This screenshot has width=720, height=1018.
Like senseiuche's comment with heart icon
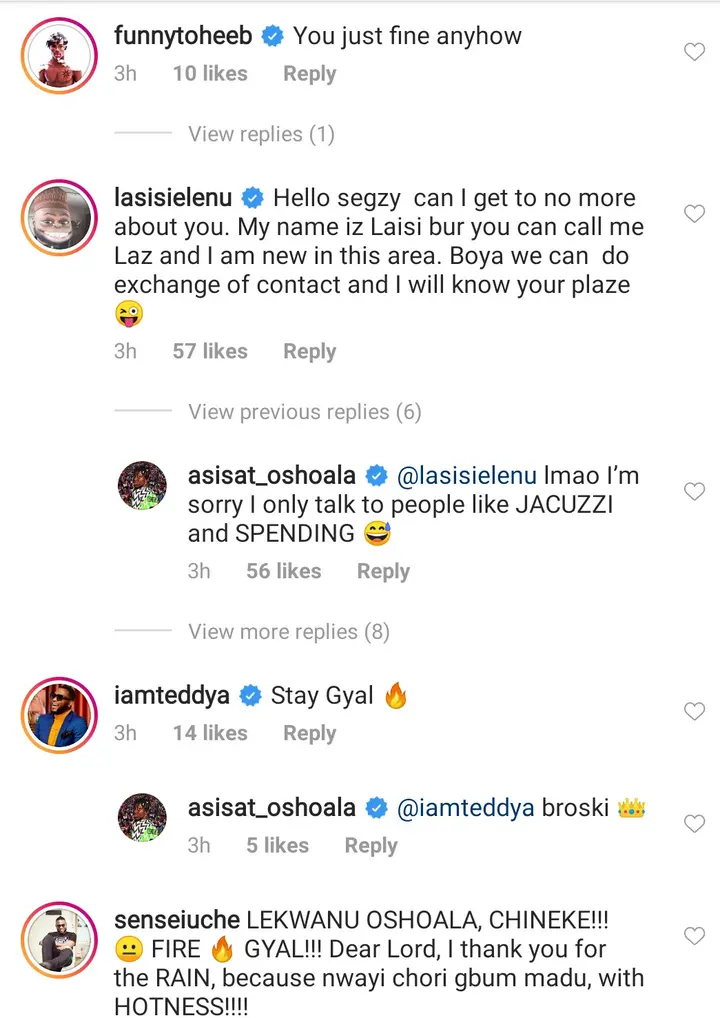[x=694, y=935]
